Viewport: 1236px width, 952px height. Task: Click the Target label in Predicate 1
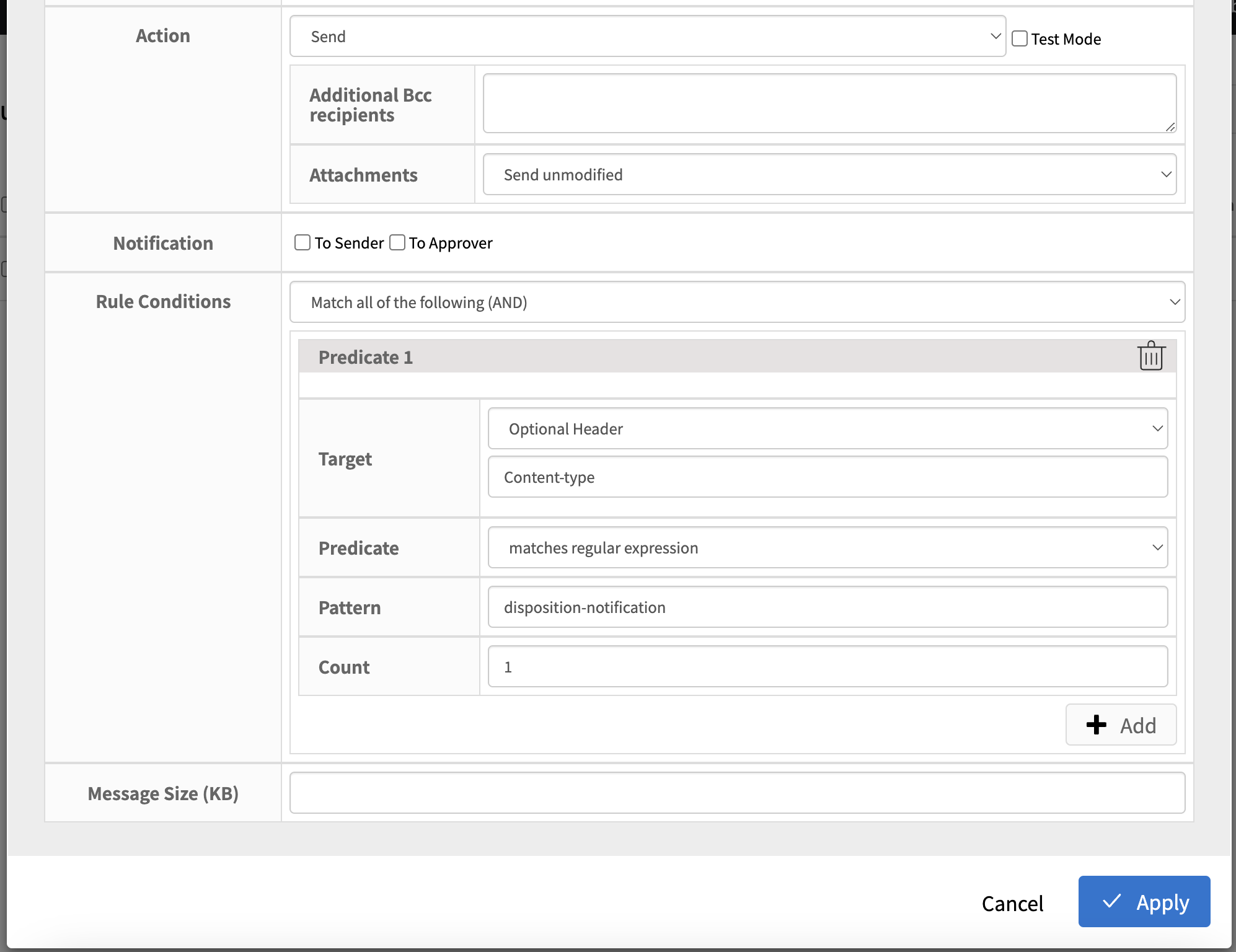click(x=345, y=459)
